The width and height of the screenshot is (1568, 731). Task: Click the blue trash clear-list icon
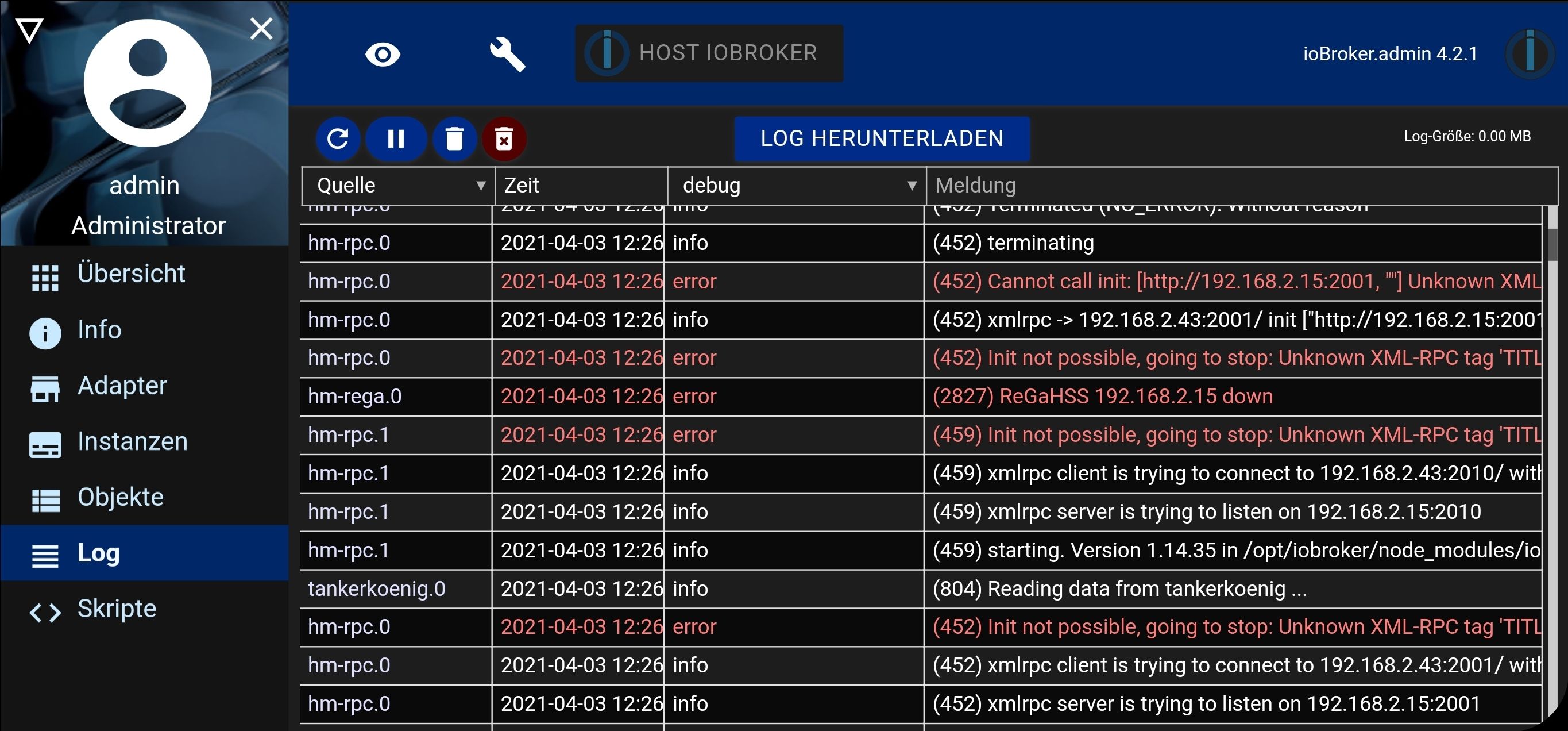coord(454,139)
